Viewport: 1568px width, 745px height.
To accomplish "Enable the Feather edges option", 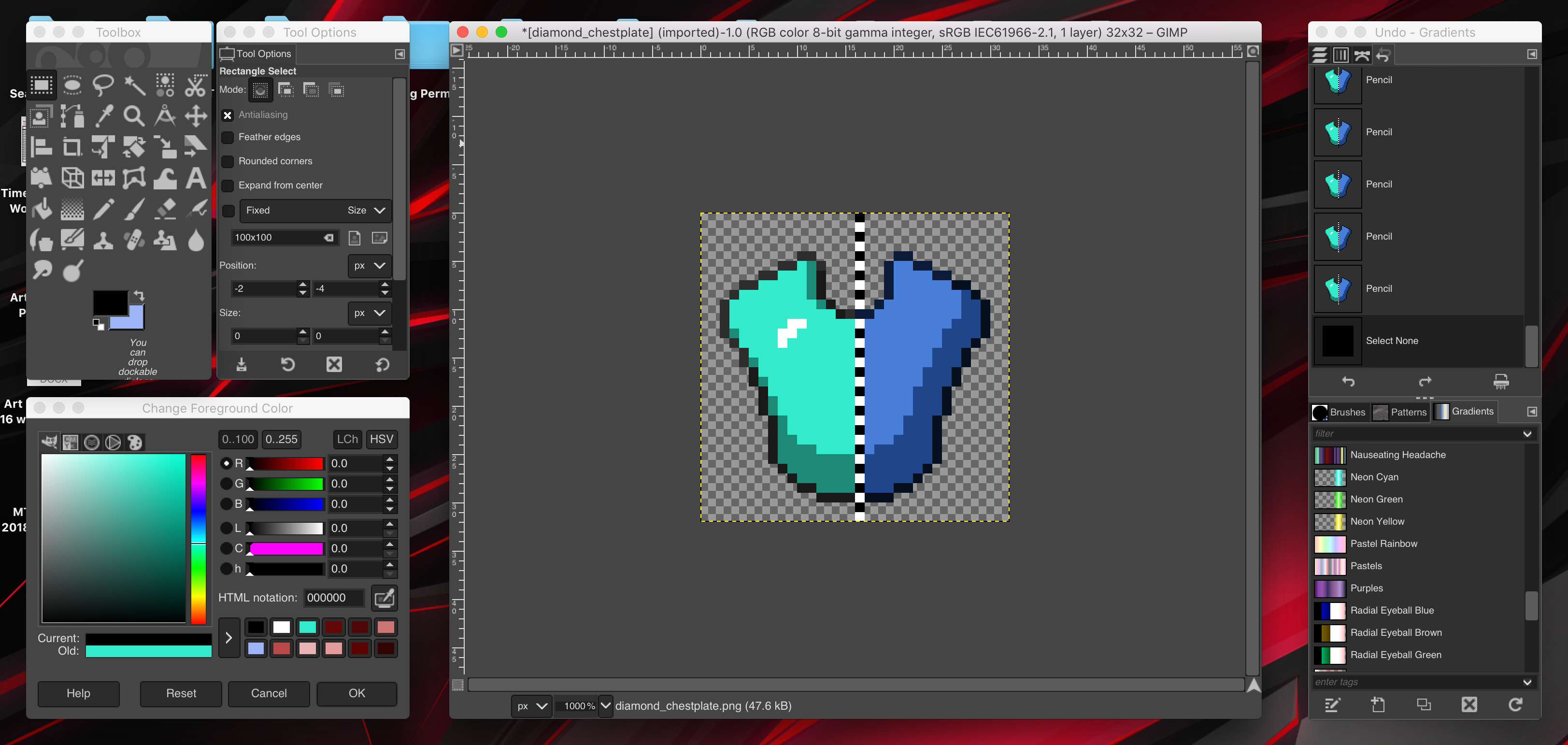I will pos(228,138).
